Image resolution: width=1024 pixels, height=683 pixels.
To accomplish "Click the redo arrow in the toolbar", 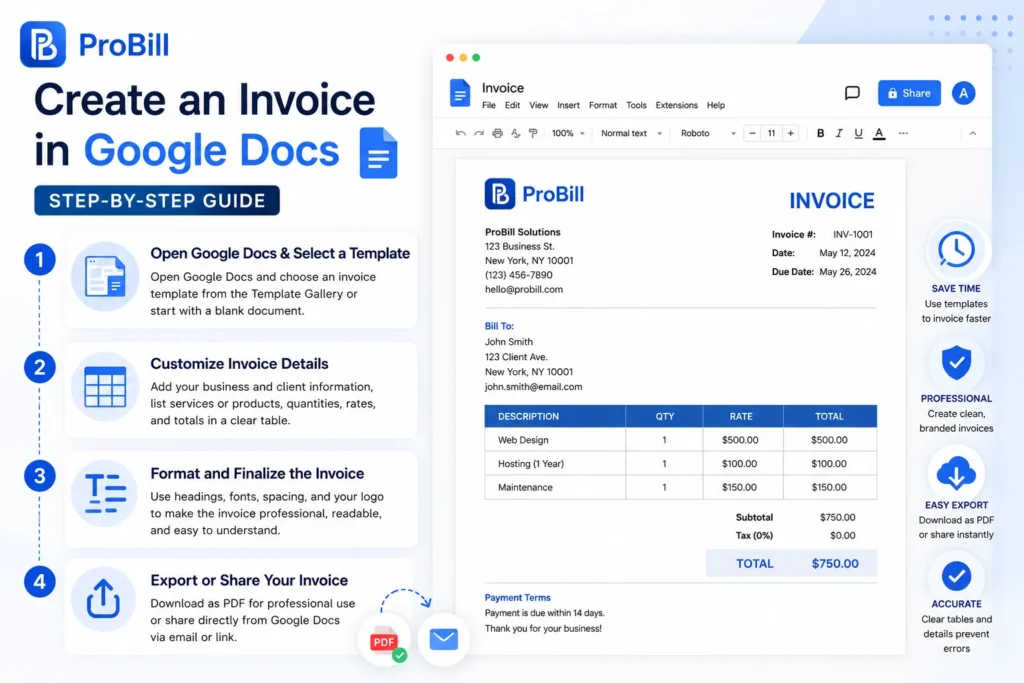I will tap(479, 133).
